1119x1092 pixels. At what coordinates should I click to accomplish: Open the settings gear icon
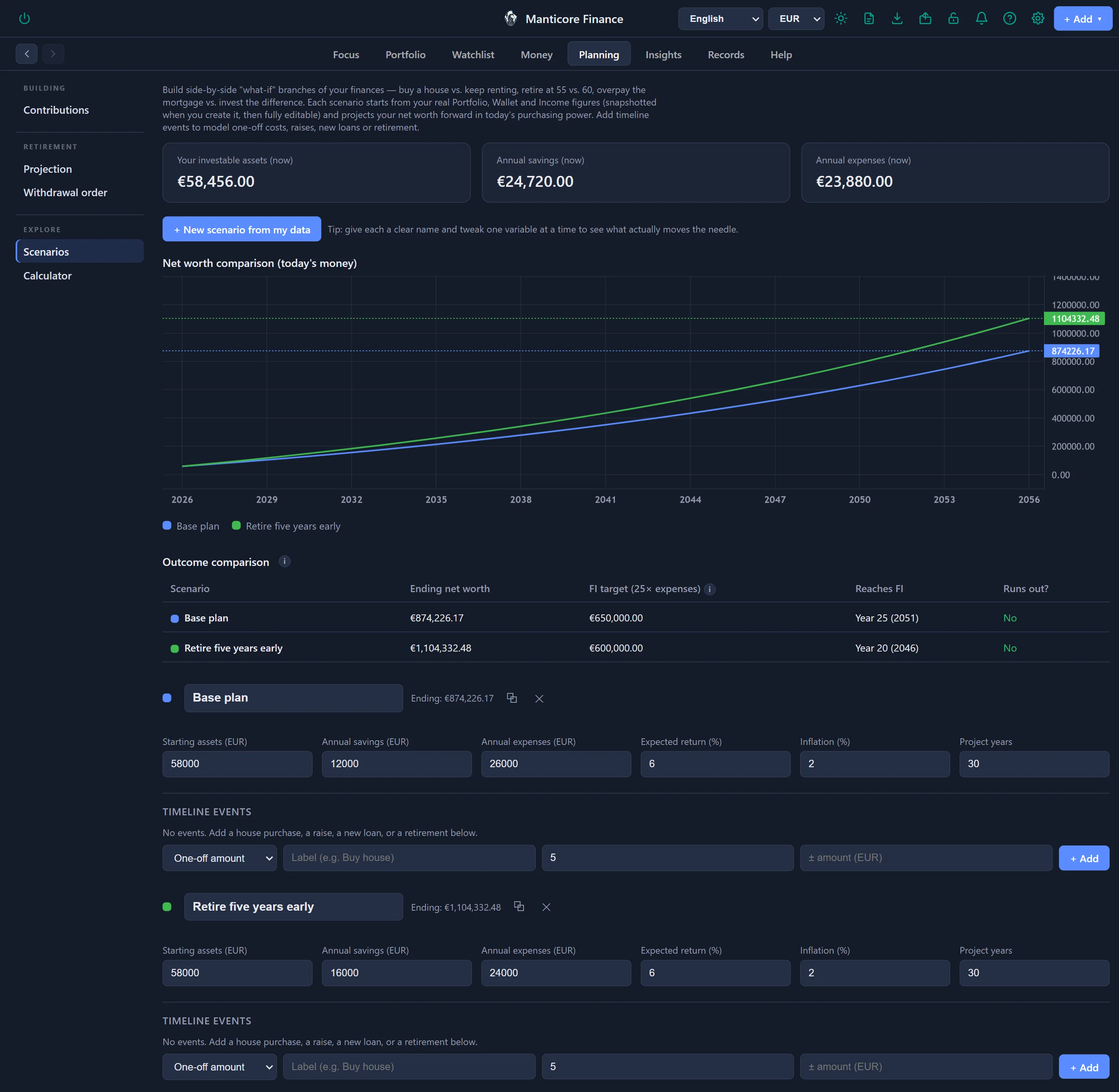1038,18
